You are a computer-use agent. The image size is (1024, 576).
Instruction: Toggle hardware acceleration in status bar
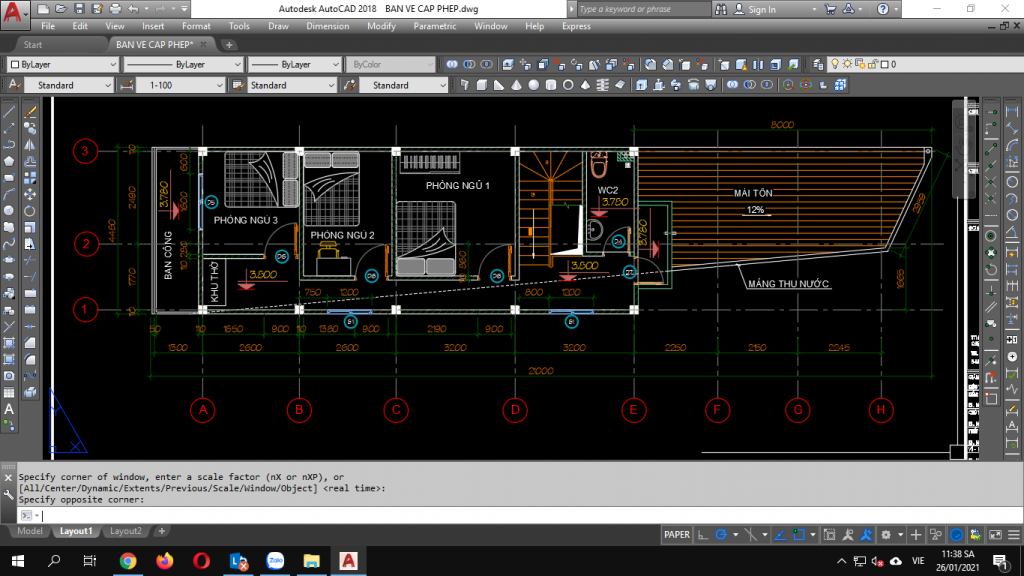(x=957, y=535)
